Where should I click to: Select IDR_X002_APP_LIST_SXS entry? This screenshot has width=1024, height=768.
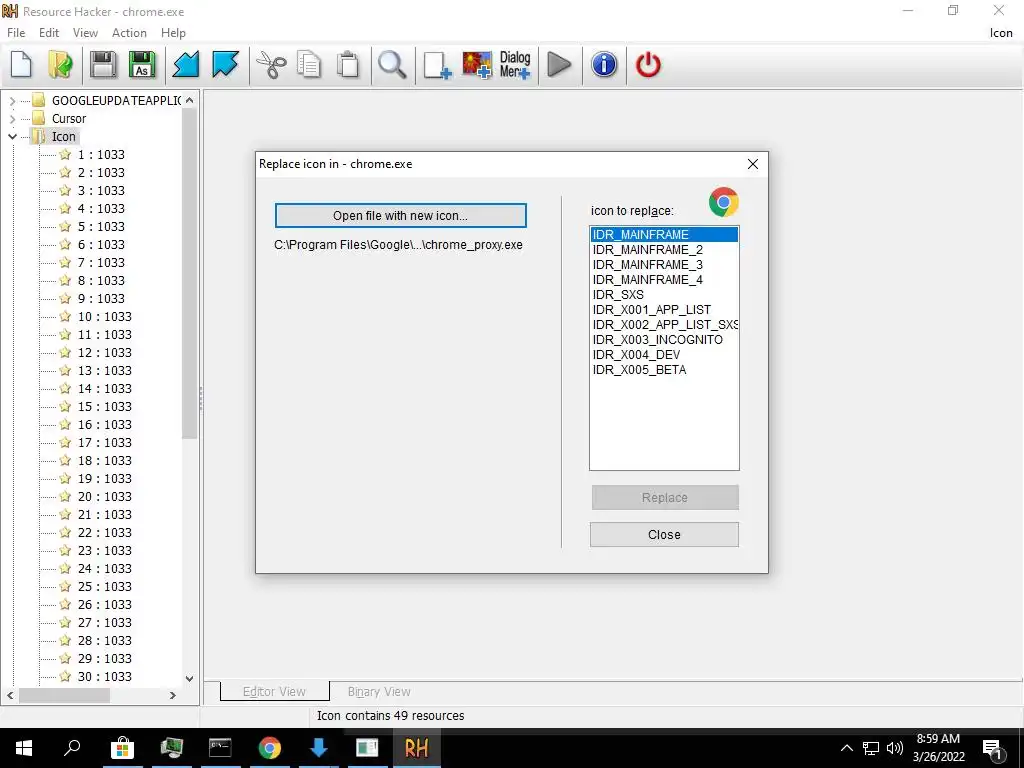pyautogui.click(x=664, y=325)
